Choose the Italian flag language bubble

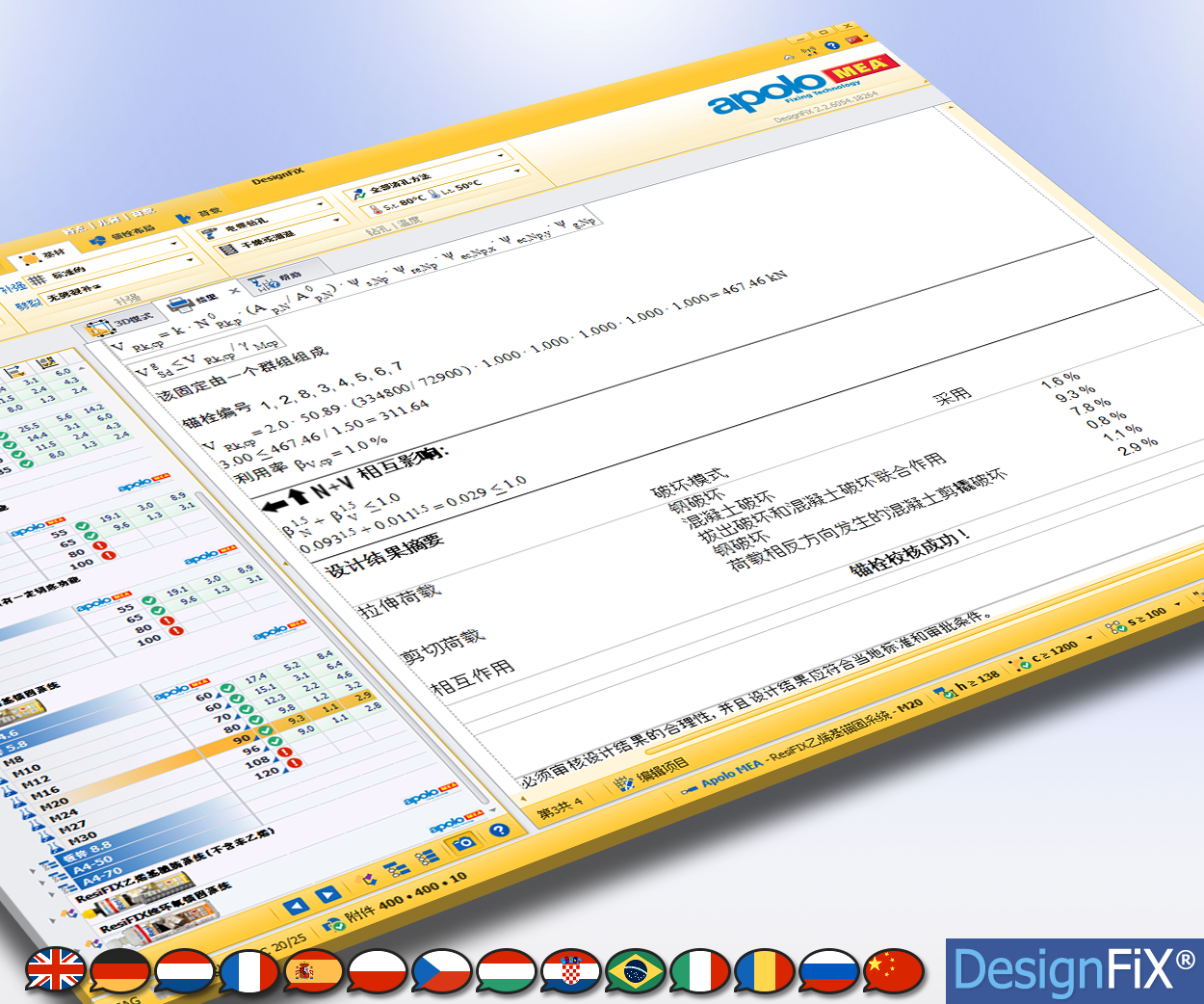(x=701, y=971)
